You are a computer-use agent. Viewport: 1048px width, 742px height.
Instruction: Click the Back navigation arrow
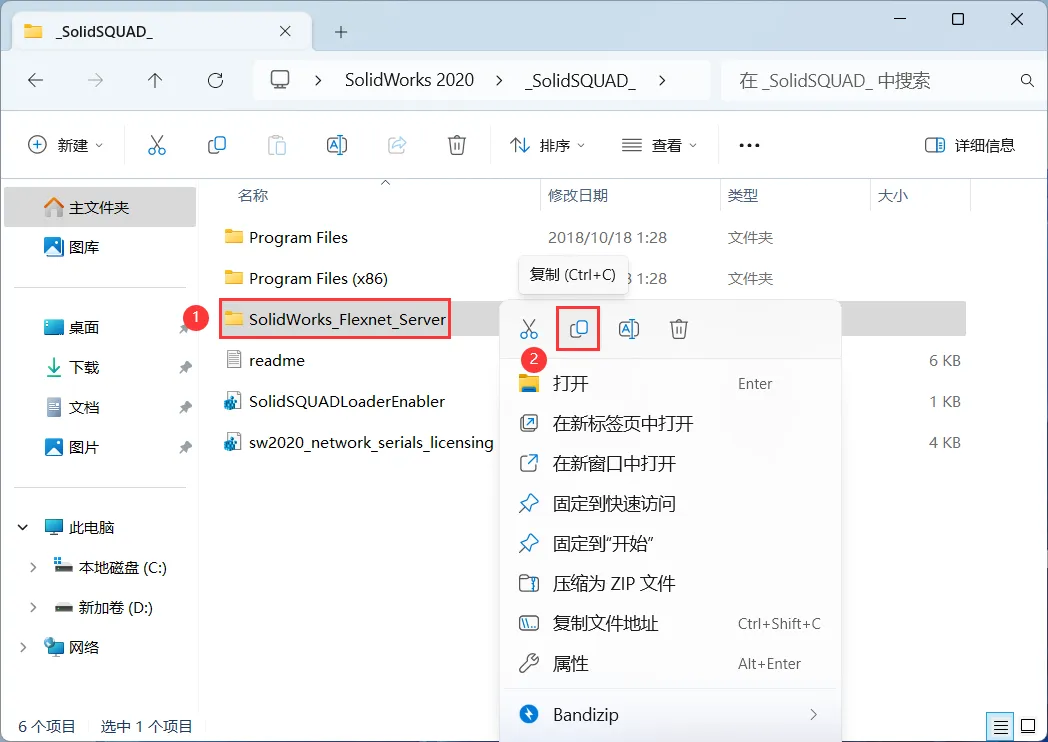point(35,81)
